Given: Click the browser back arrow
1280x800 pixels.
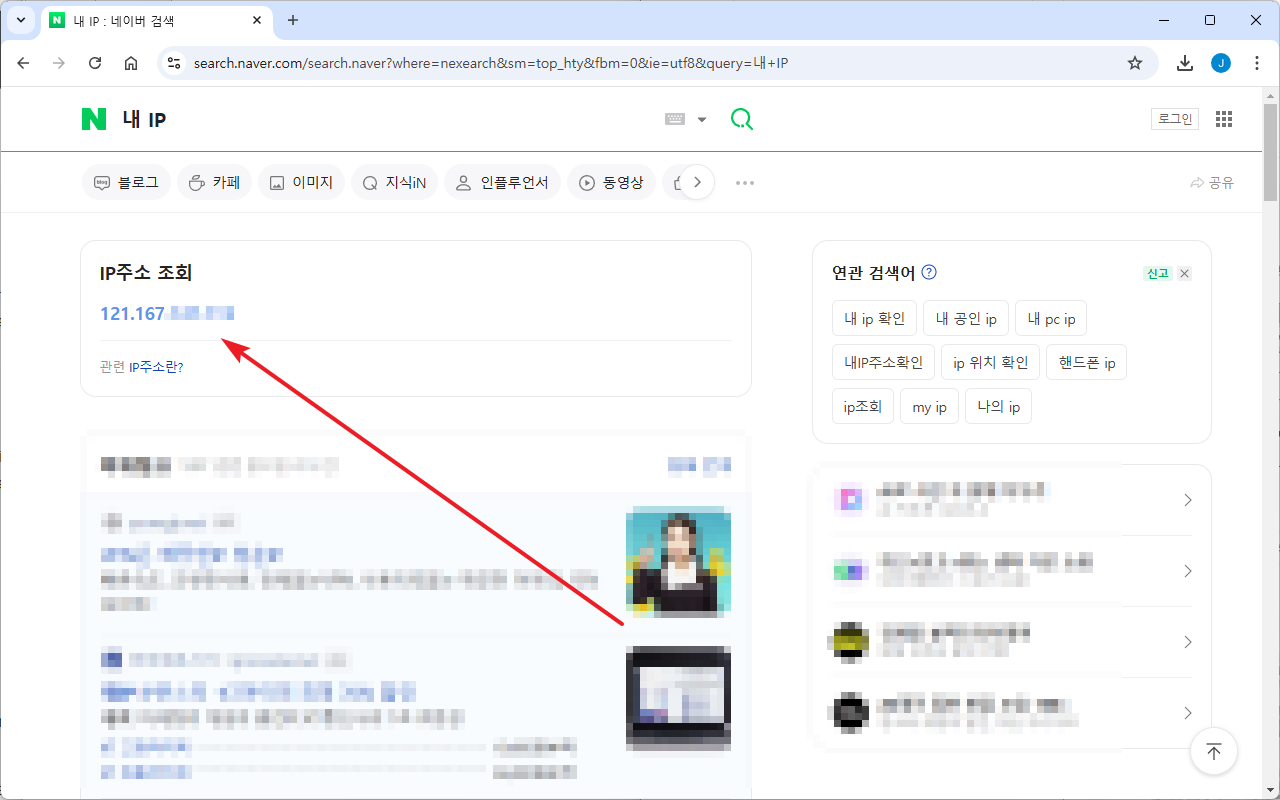Looking at the screenshot, I should coord(23,63).
